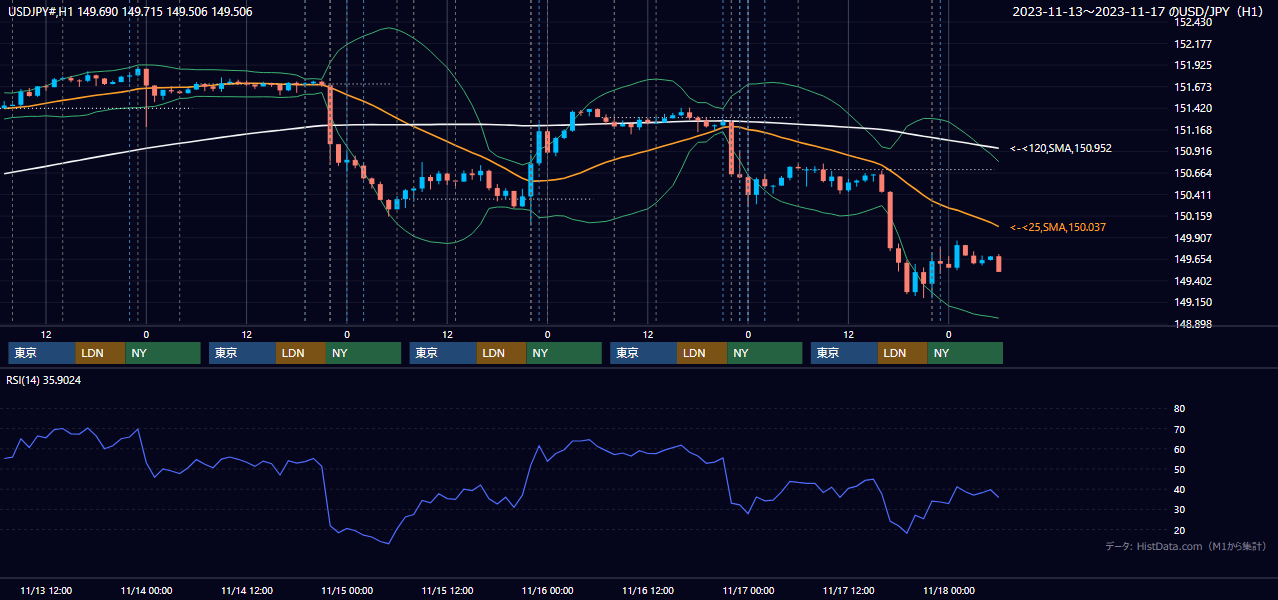Click price axis label 151.673
The height and width of the screenshot is (600, 1278).
(1193, 87)
